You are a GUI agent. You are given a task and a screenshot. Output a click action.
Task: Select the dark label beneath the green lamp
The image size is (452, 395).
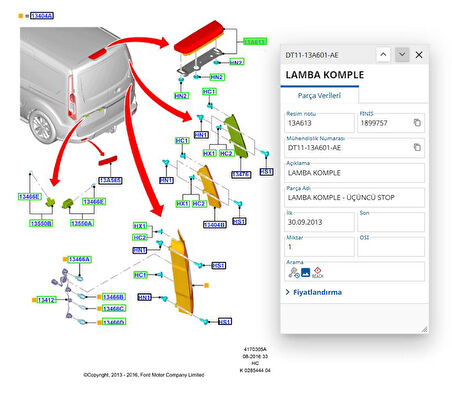tap(241, 174)
